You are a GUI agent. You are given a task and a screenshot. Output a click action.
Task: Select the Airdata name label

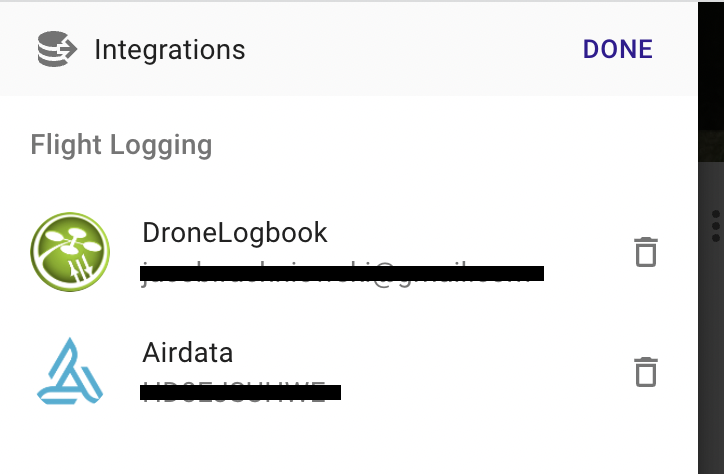click(187, 353)
